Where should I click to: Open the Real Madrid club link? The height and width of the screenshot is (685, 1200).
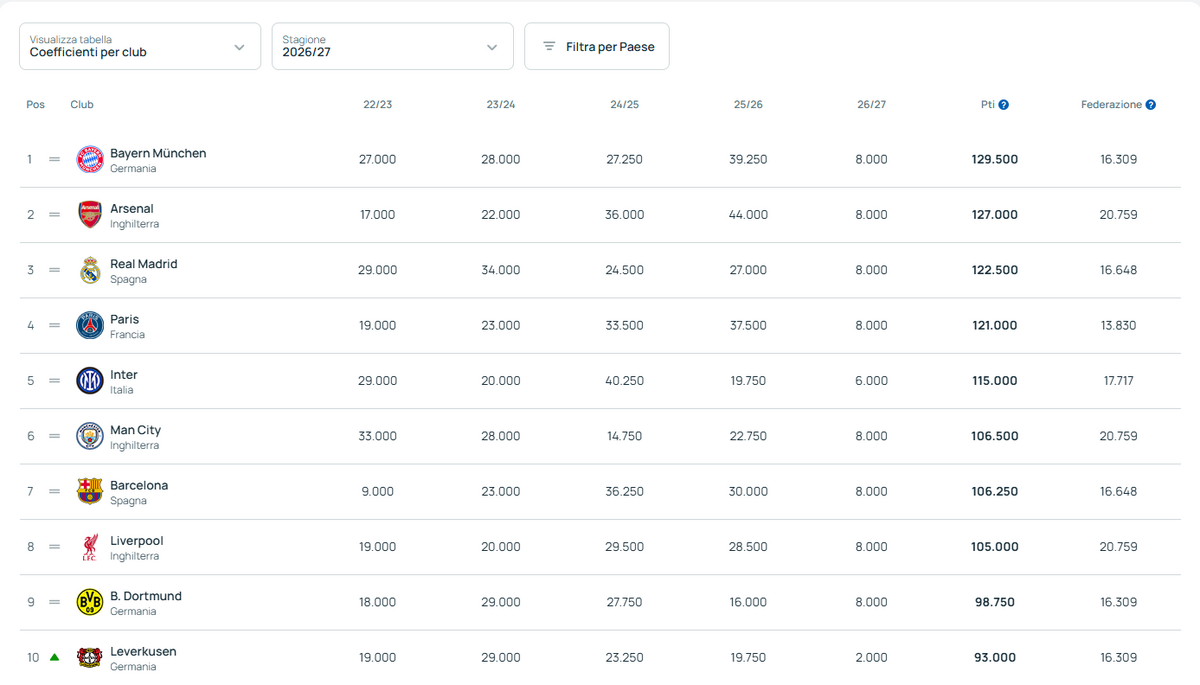[144, 264]
